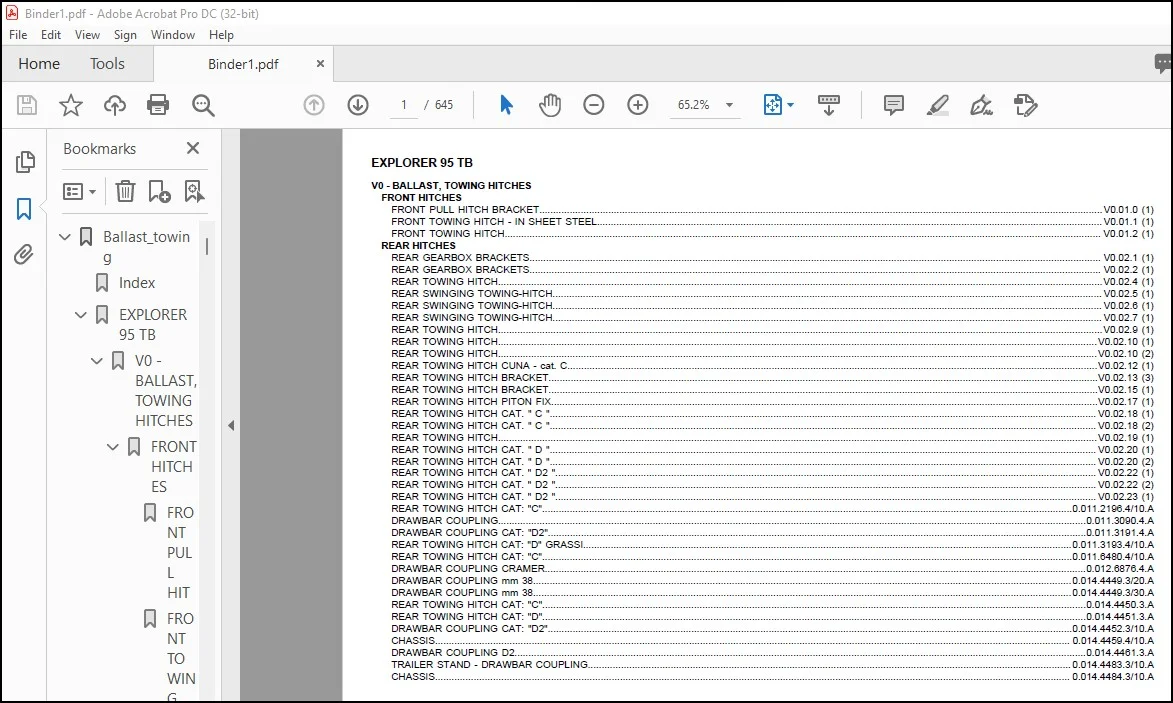Click the 'EXPLORER 95 TB' page heading
This screenshot has height=703, width=1173.
click(x=422, y=162)
